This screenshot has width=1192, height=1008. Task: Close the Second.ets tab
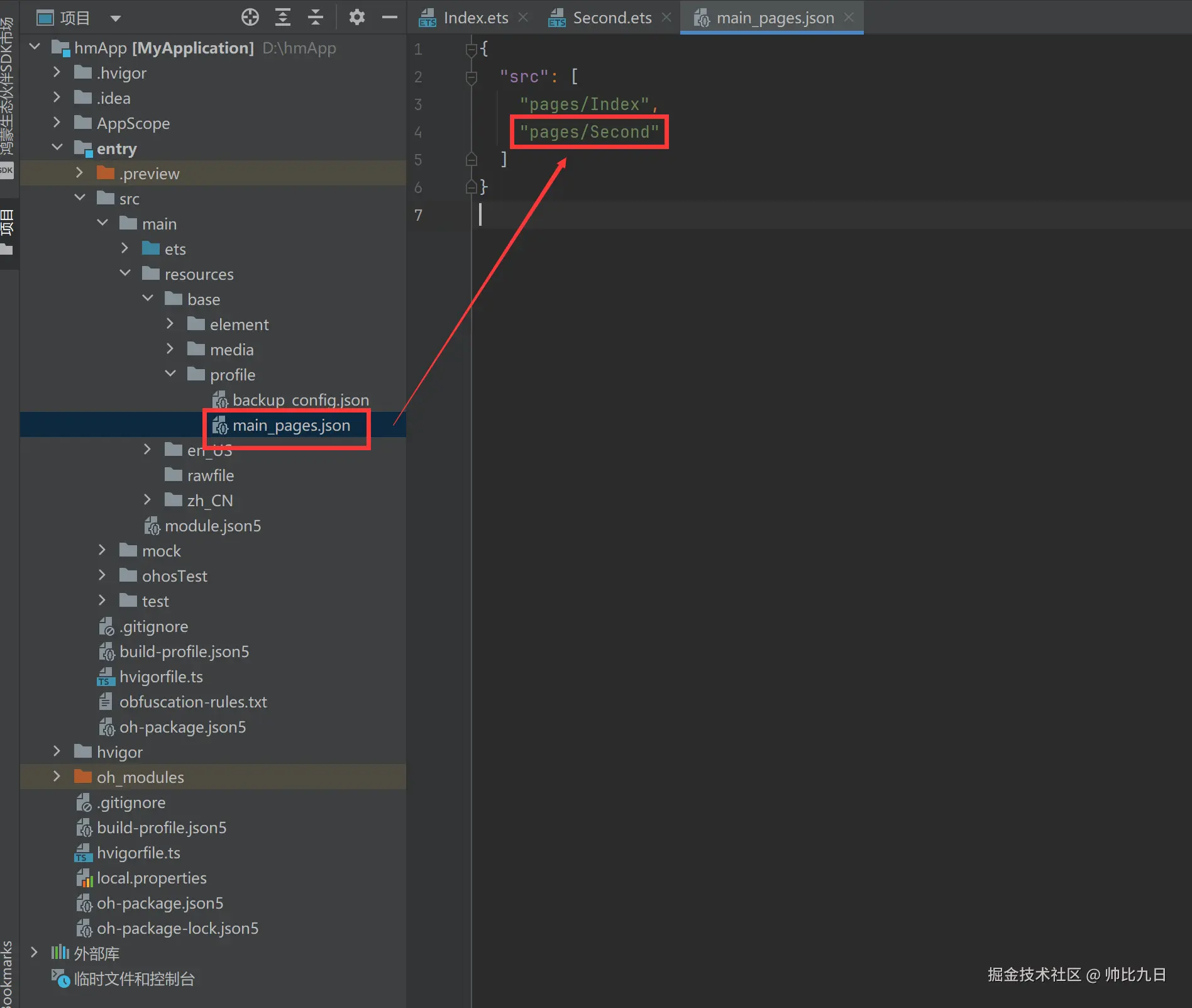coord(666,18)
